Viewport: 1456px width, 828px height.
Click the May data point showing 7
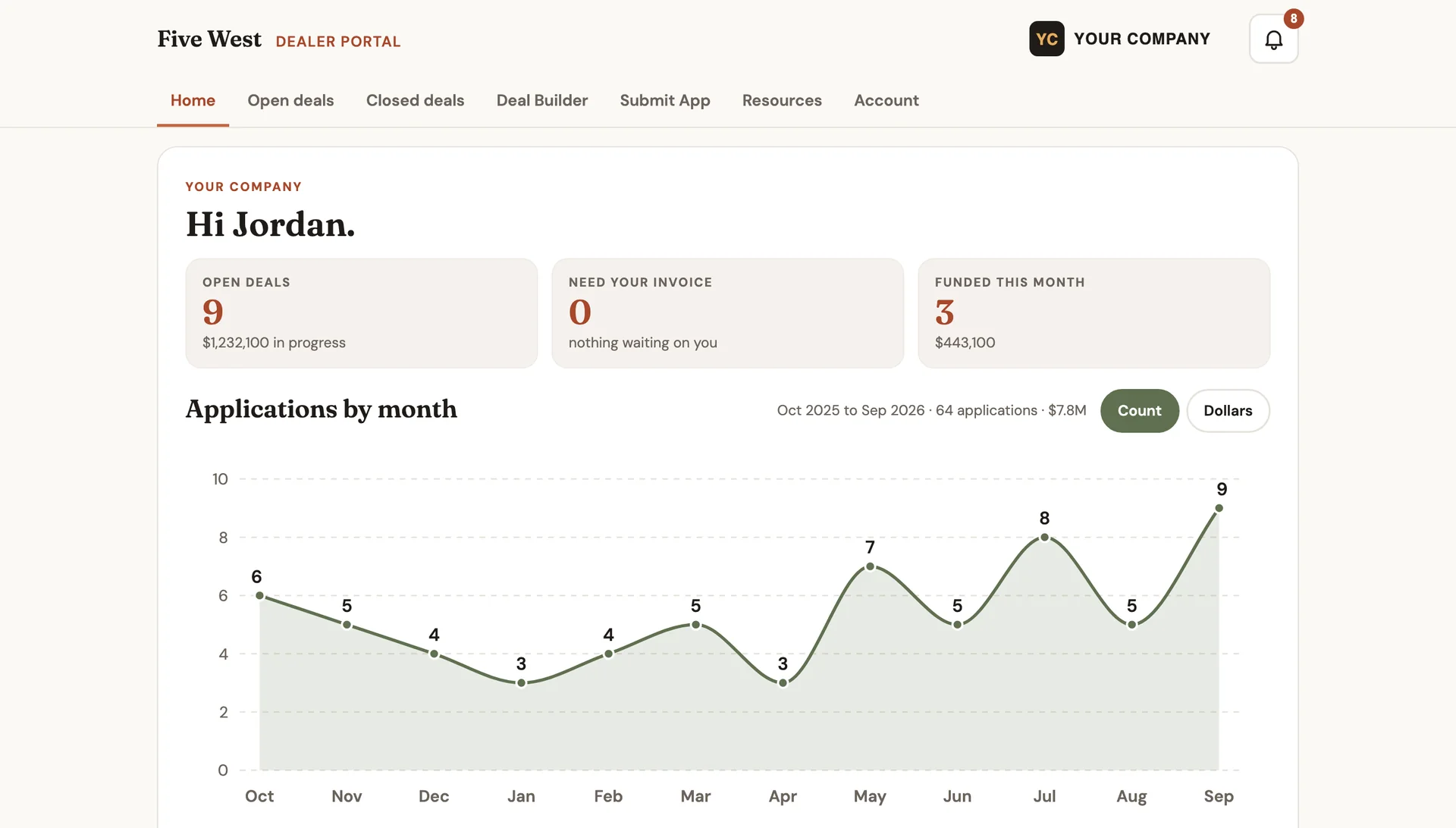870,566
